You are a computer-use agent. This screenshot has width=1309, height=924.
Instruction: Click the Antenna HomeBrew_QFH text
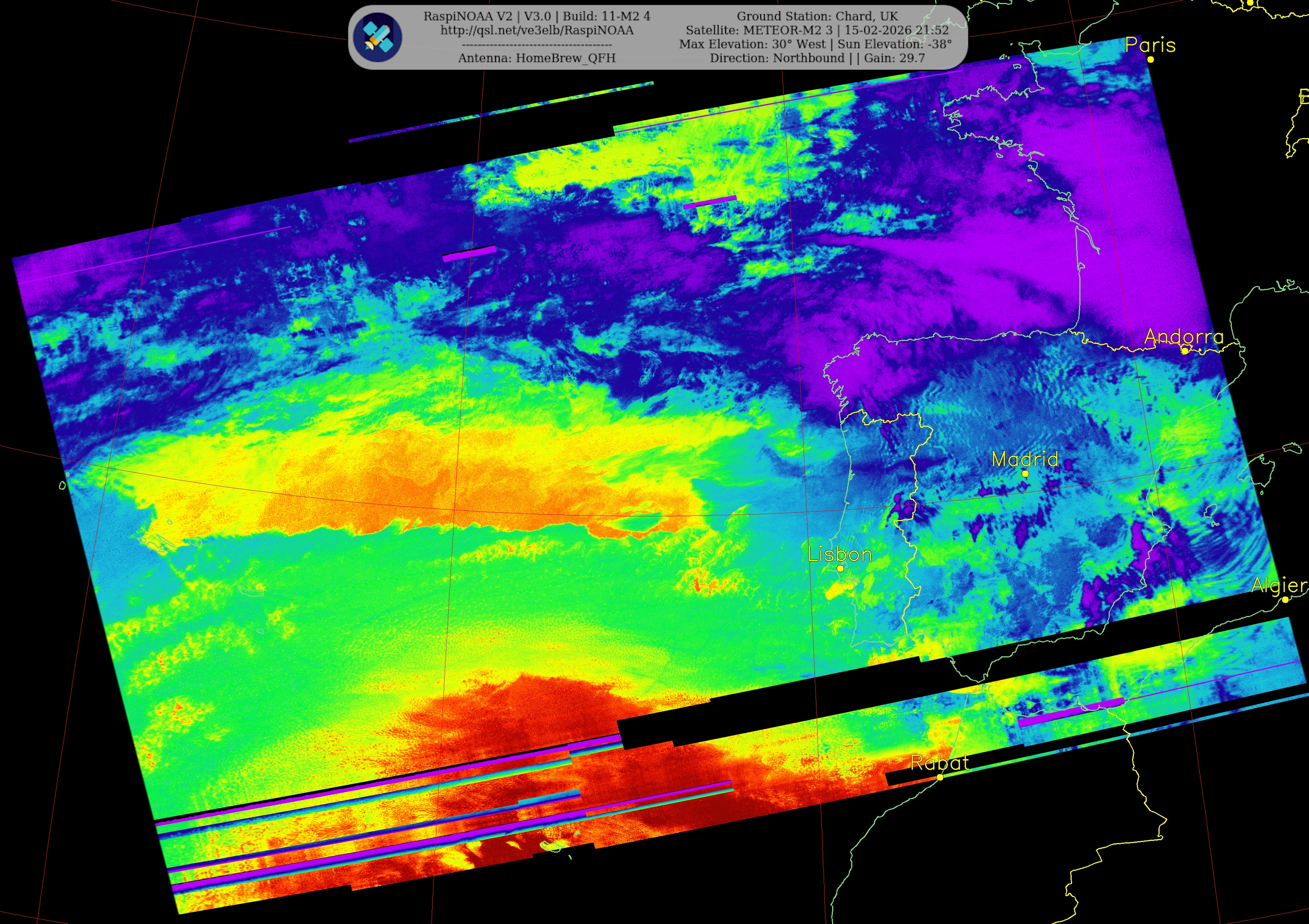click(x=537, y=57)
